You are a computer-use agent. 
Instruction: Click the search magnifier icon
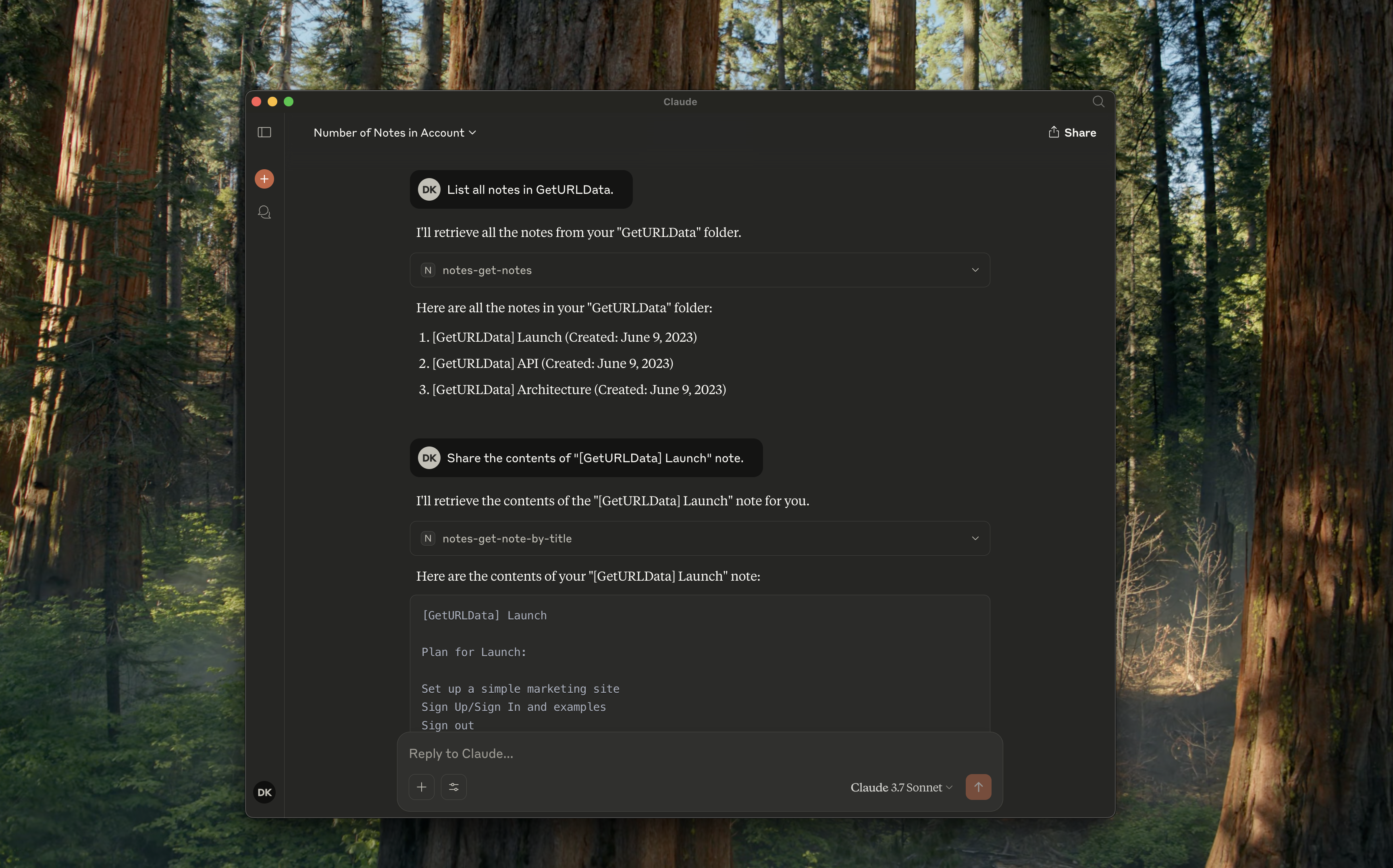click(x=1098, y=102)
